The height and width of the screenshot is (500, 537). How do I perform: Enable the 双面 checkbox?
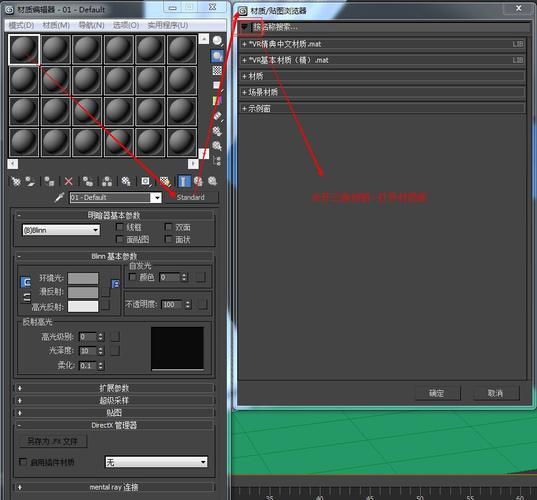coord(168,227)
